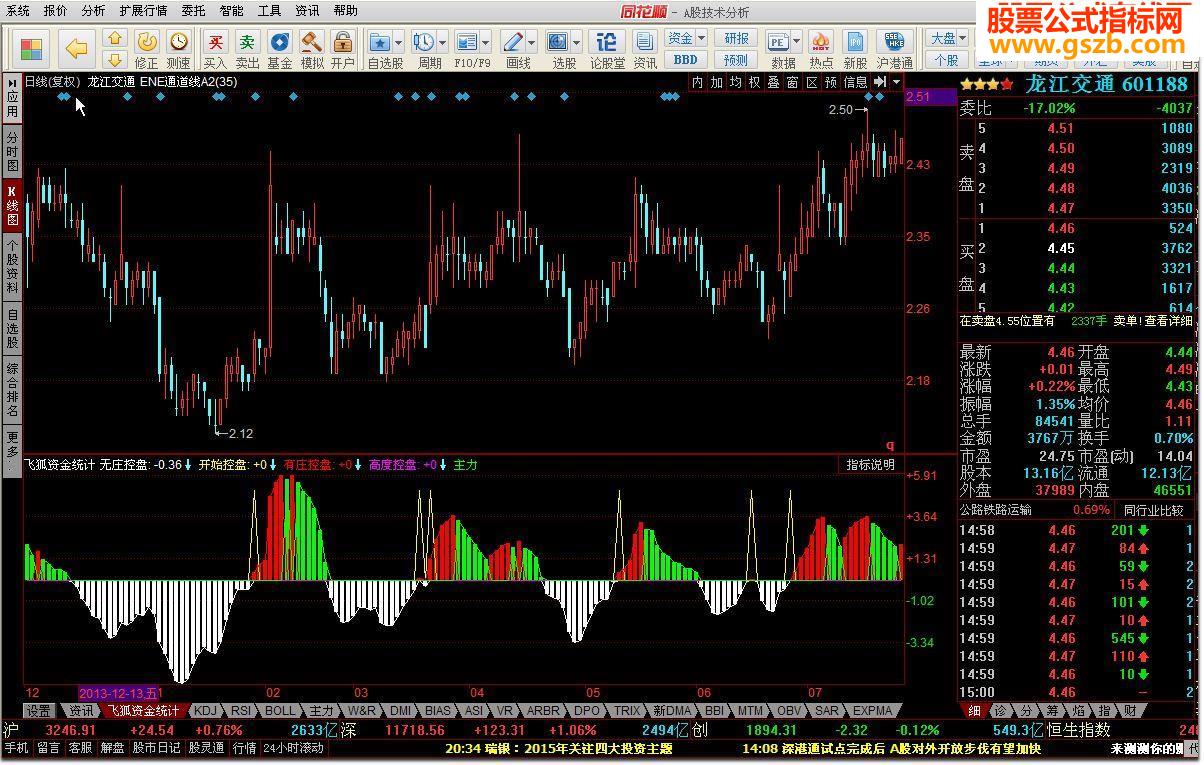Screen dimensions: 1204x765
Task: Toggle the 内 chart option
Action: click(697, 82)
